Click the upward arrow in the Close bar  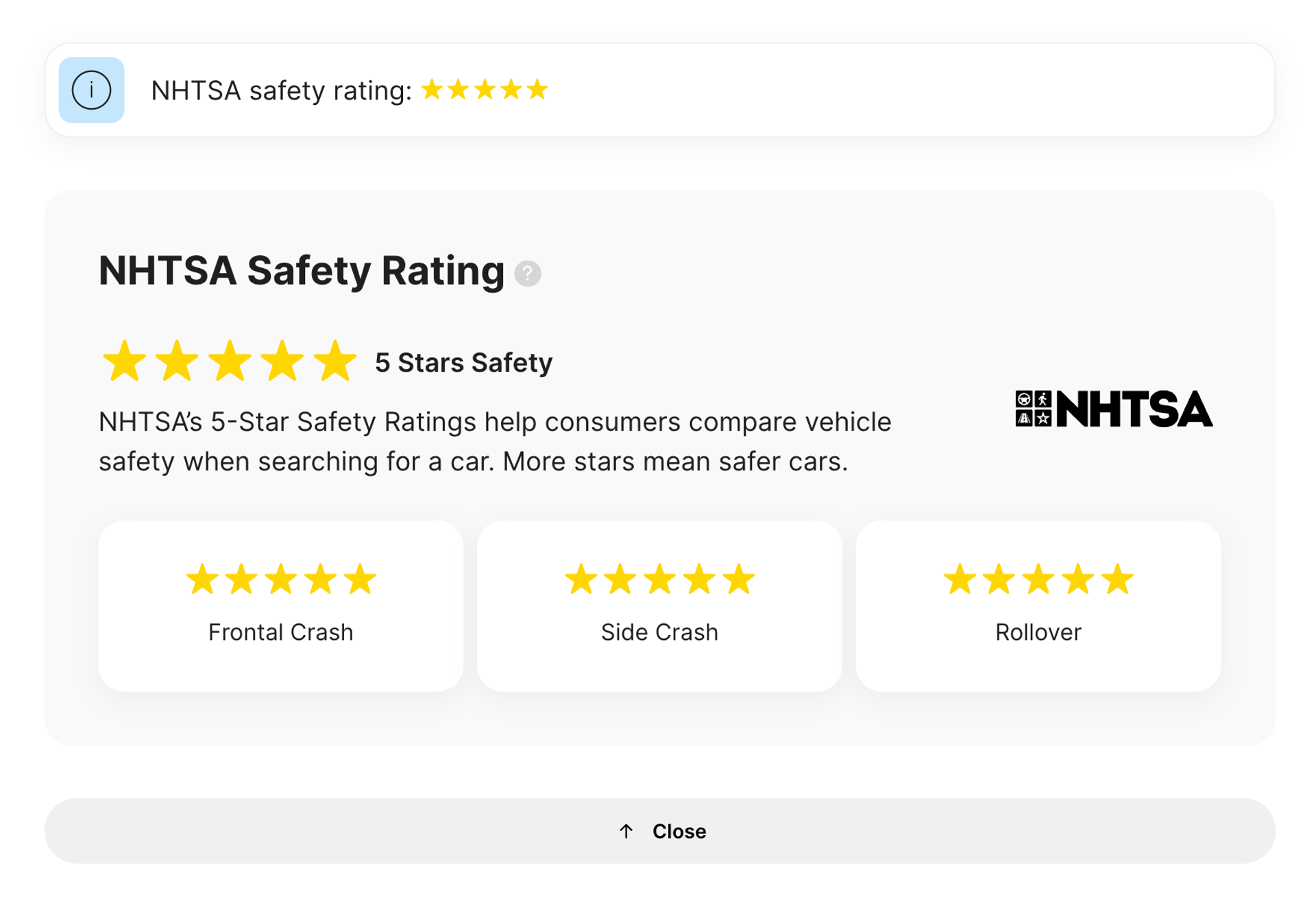(626, 831)
